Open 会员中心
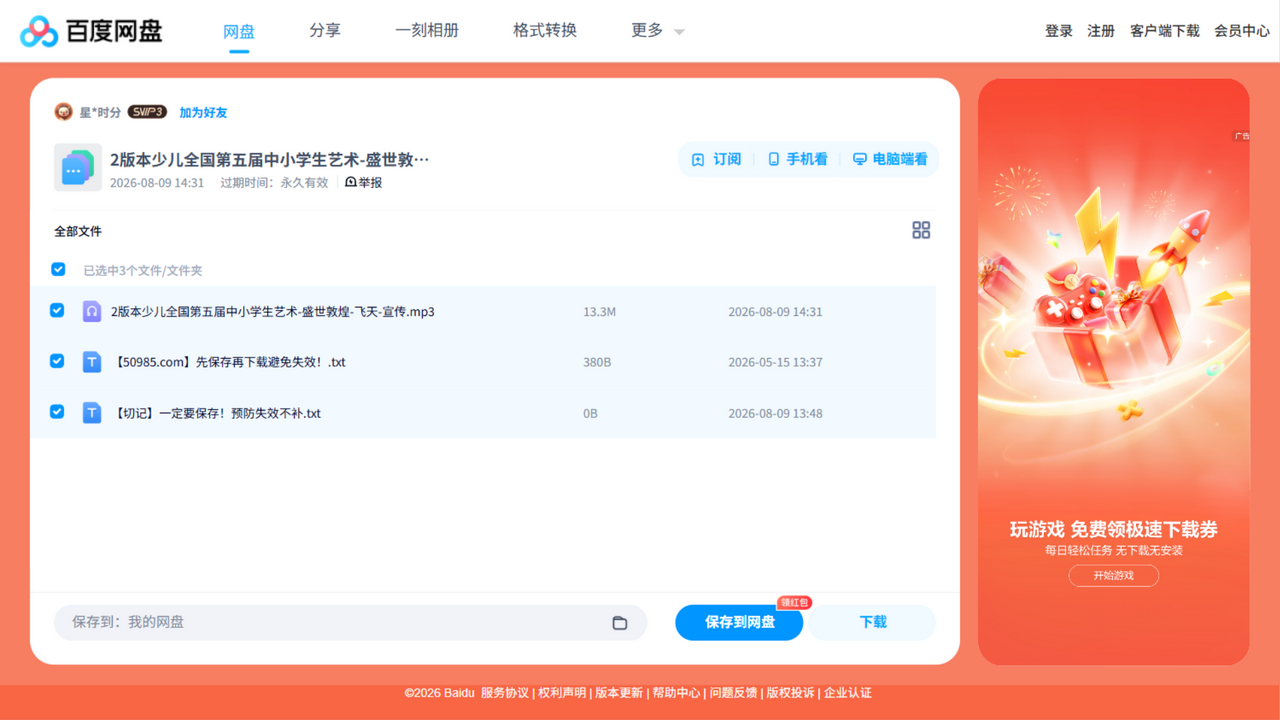1280x720 pixels. click(x=1242, y=31)
